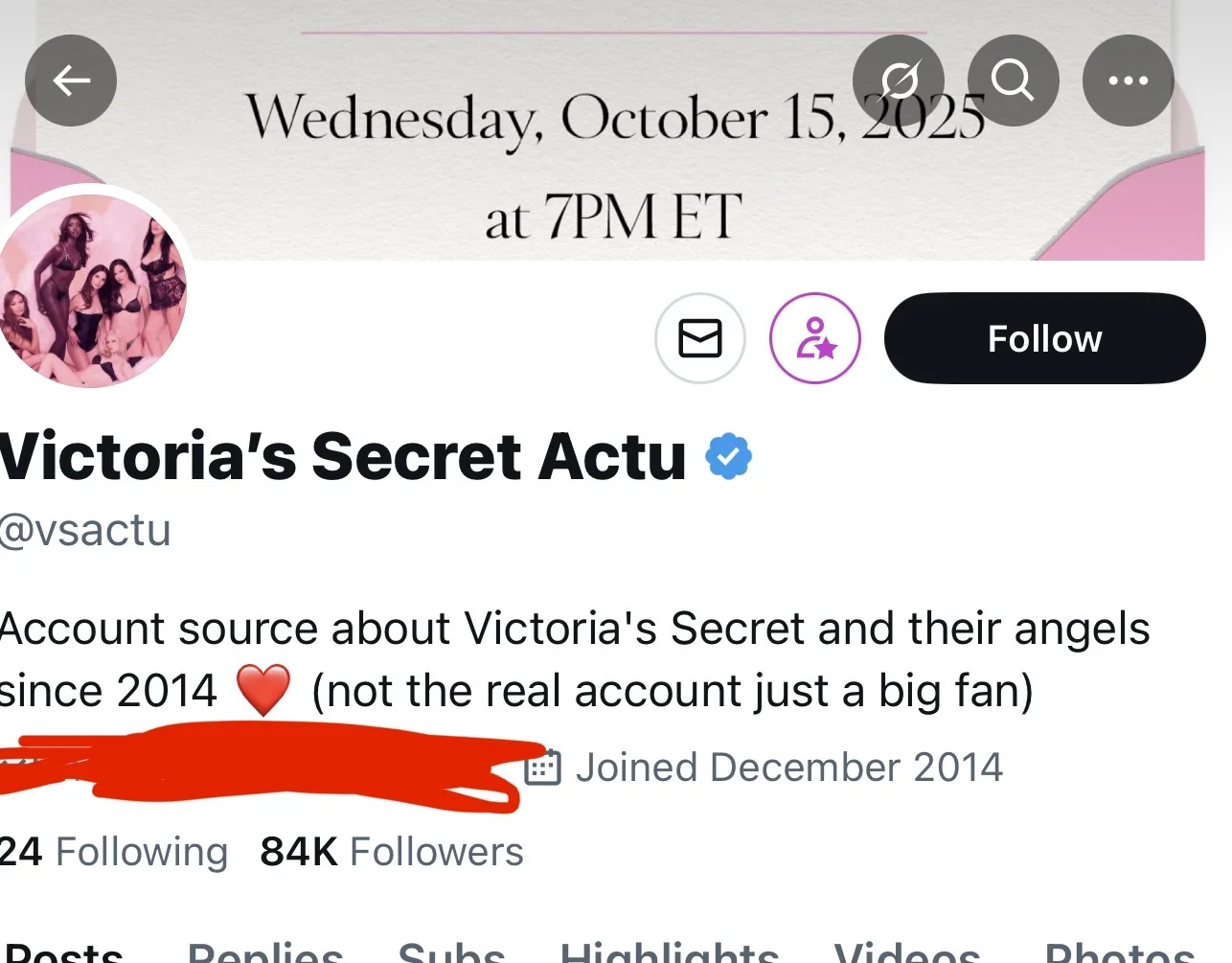Screen dimensions: 1232x963
Task: Tap the blue verified checkmark badge
Action: click(729, 456)
